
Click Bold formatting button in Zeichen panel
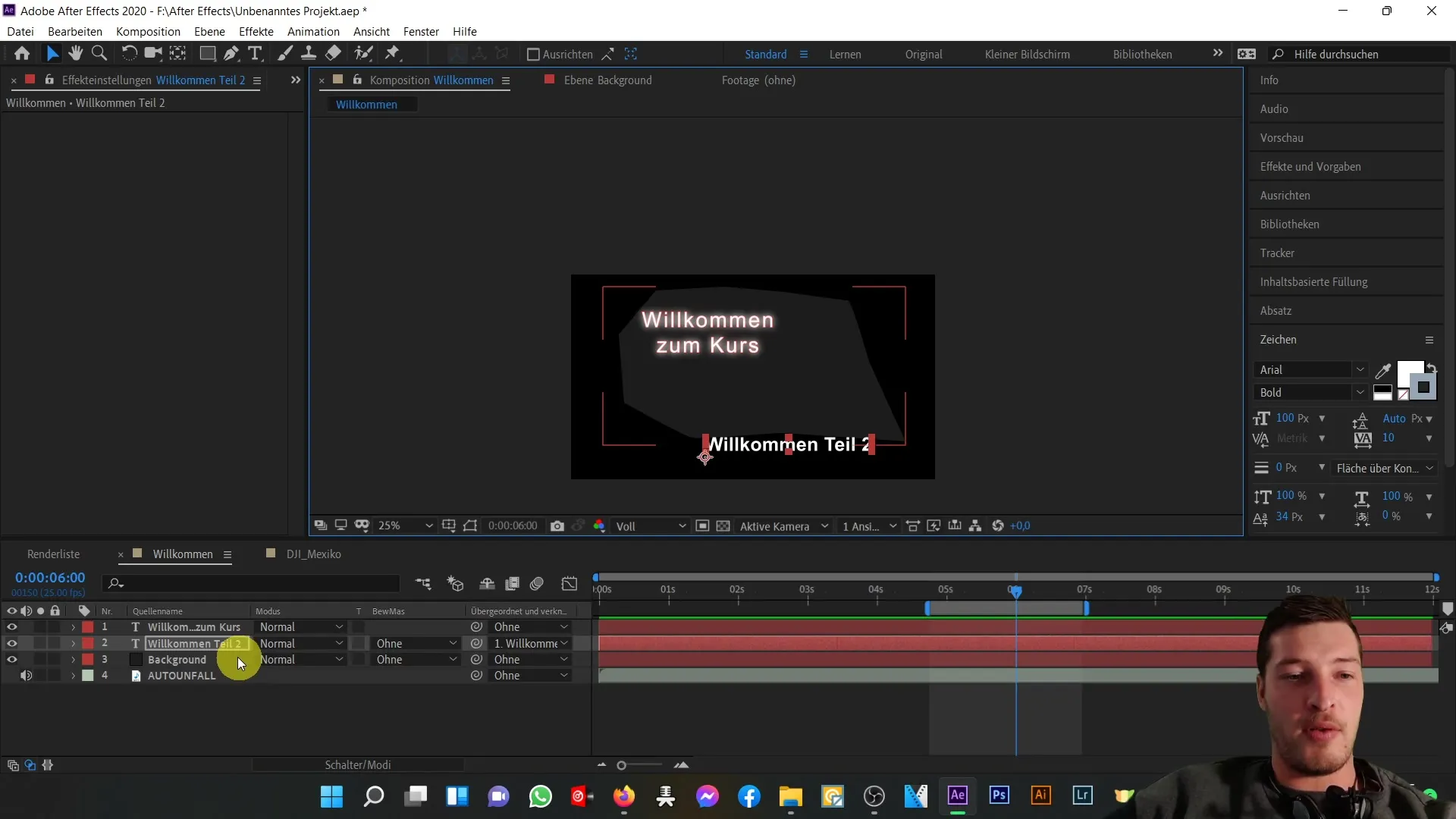(1305, 392)
